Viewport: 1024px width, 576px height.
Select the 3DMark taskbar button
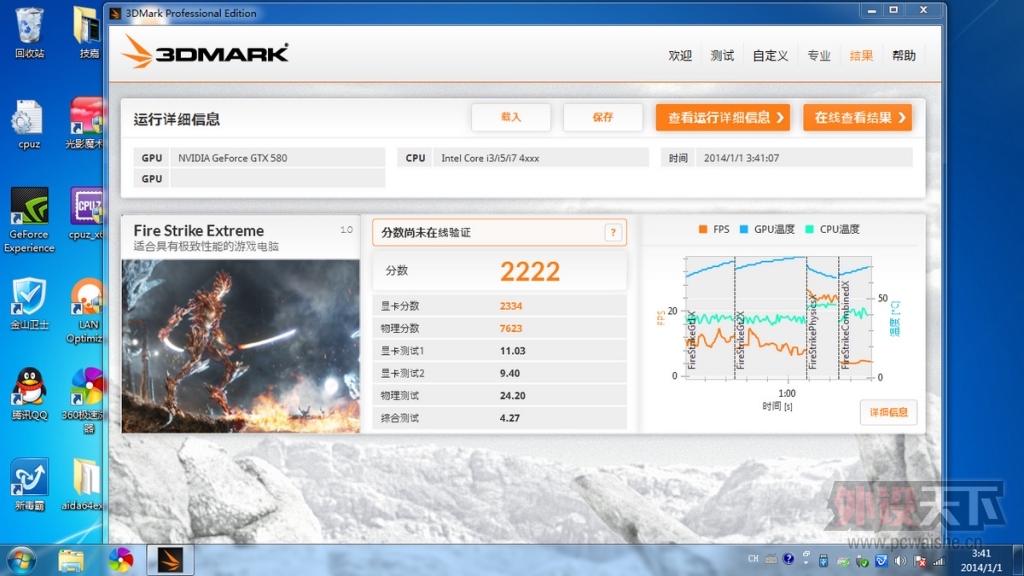pyautogui.click(x=170, y=560)
